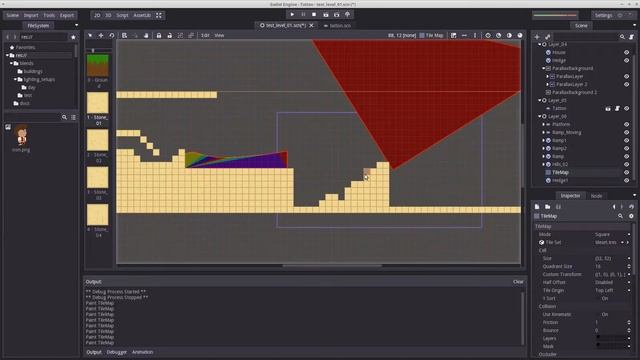Image resolution: width=640 pixels, height=360 pixels.
Task: Open Tattoo node's scene in editor
Action: pos(608,108)
